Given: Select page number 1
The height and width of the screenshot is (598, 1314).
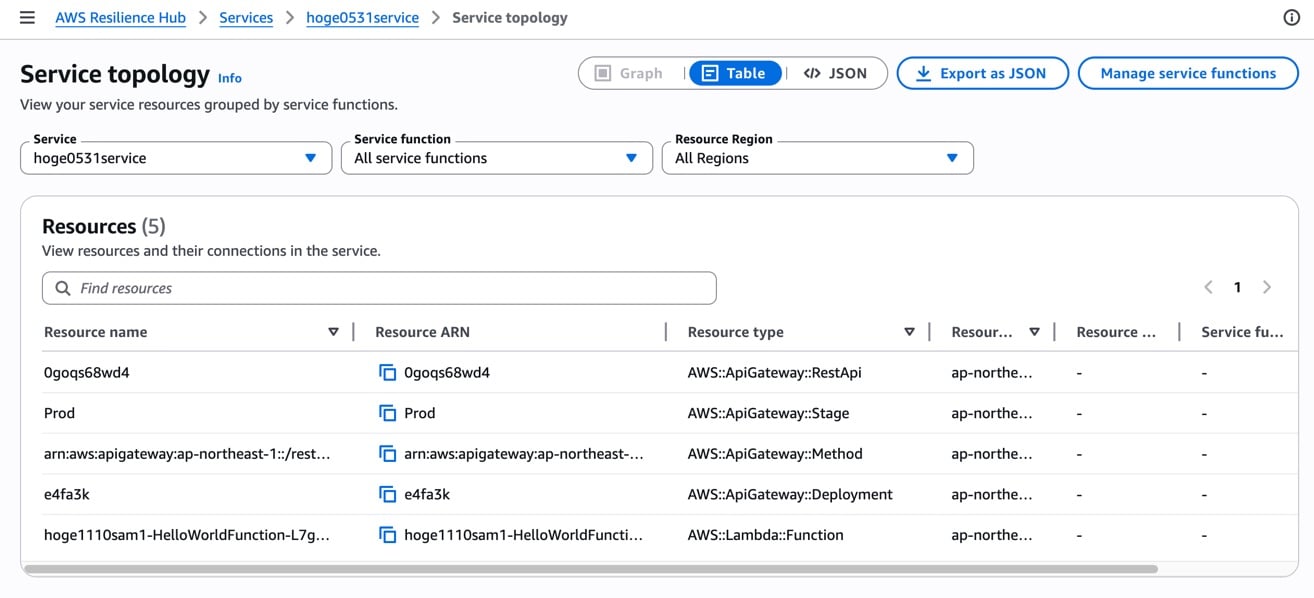Looking at the screenshot, I should (x=1237, y=287).
